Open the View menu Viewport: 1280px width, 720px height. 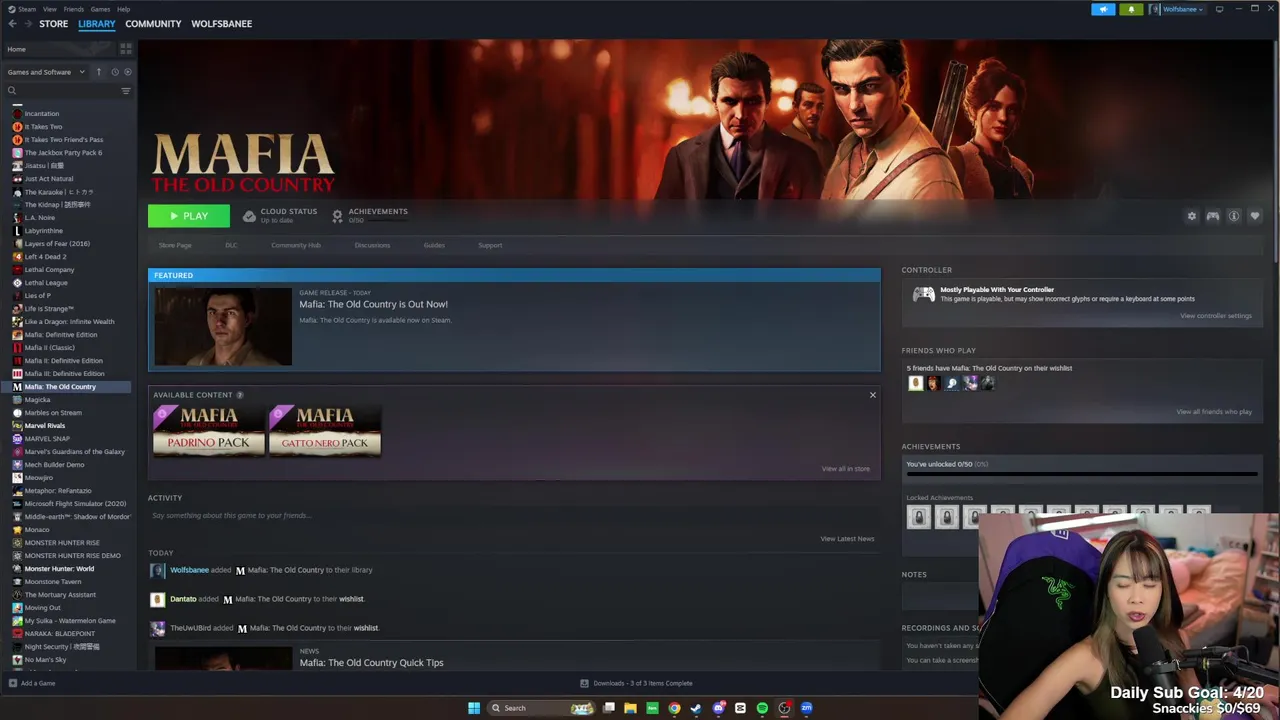pyautogui.click(x=49, y=9)
